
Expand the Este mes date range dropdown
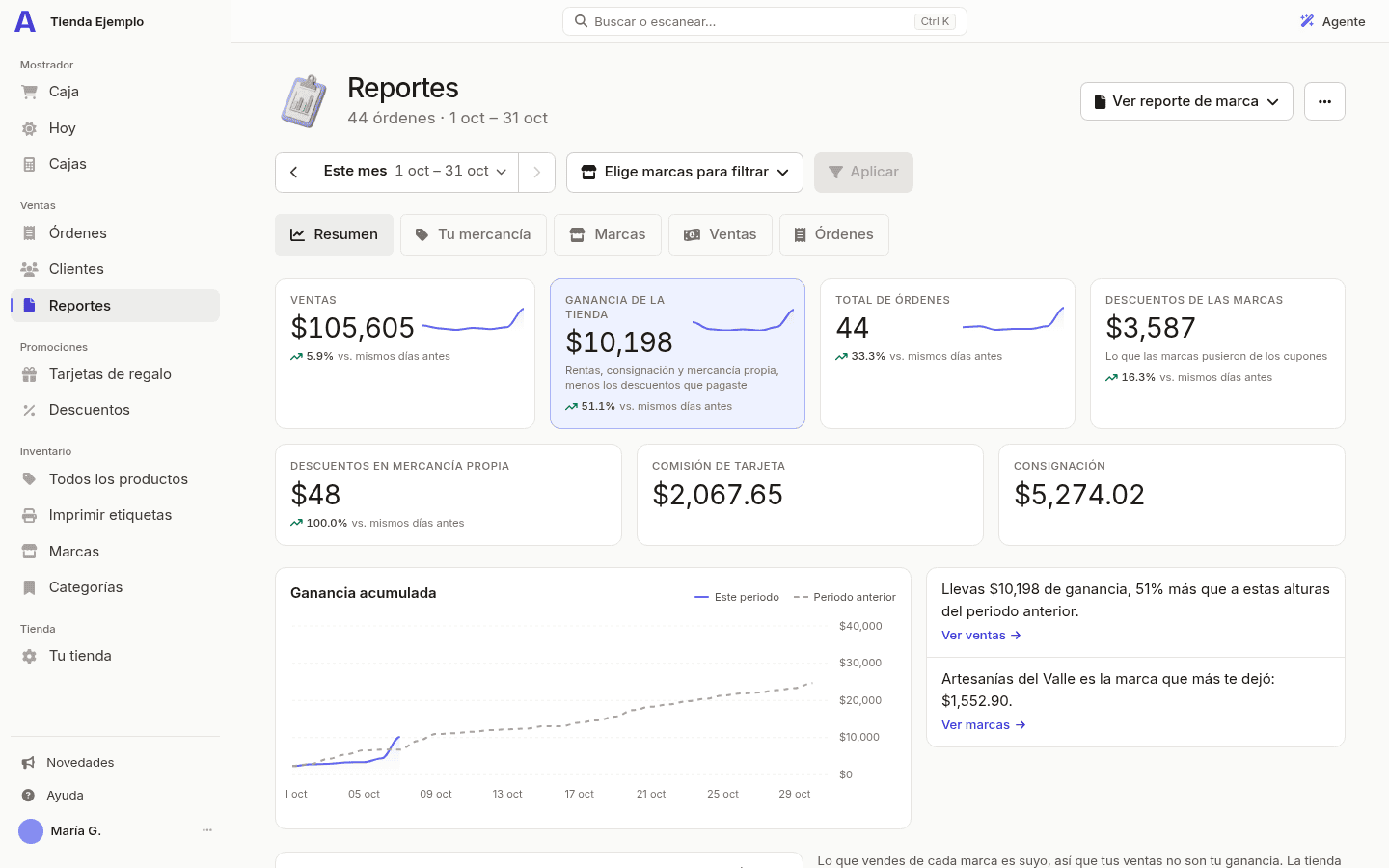click(x=416, y=172)
